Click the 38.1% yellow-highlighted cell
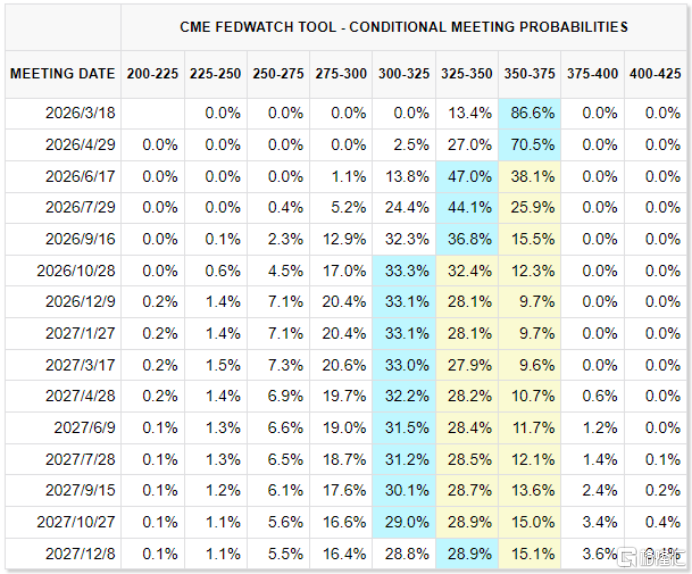Viewport: 692px width, 574px height. tap(530, 176)
